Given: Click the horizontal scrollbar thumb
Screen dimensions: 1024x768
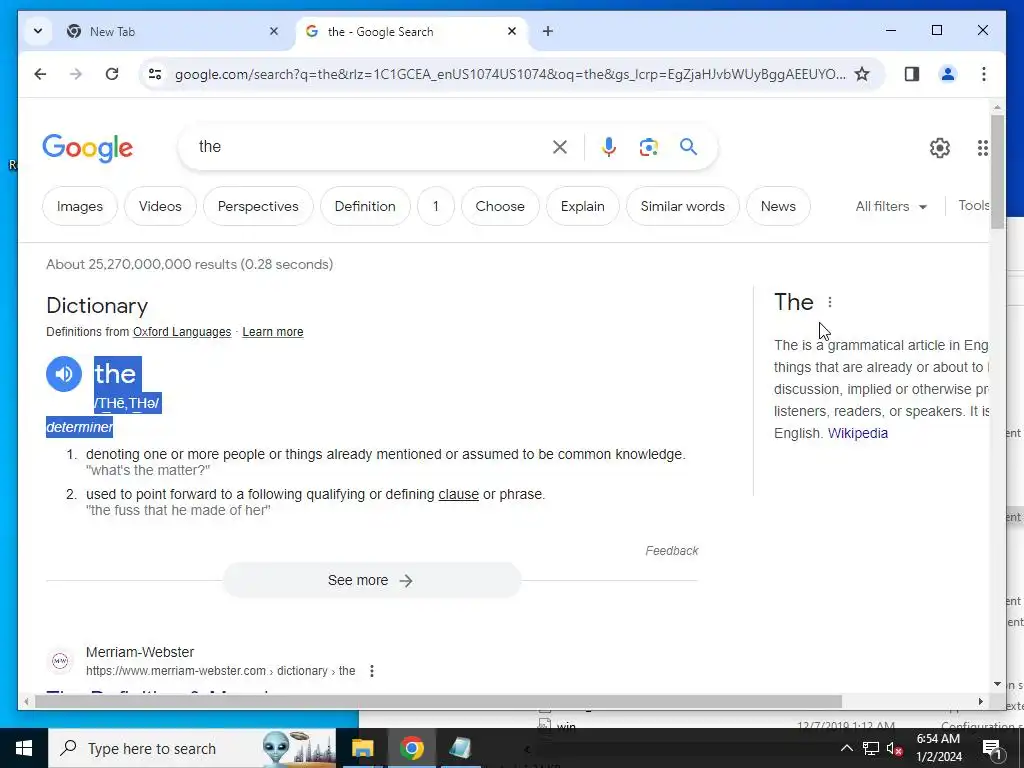Looking at the screenshot, I should [x=438, y=701].
